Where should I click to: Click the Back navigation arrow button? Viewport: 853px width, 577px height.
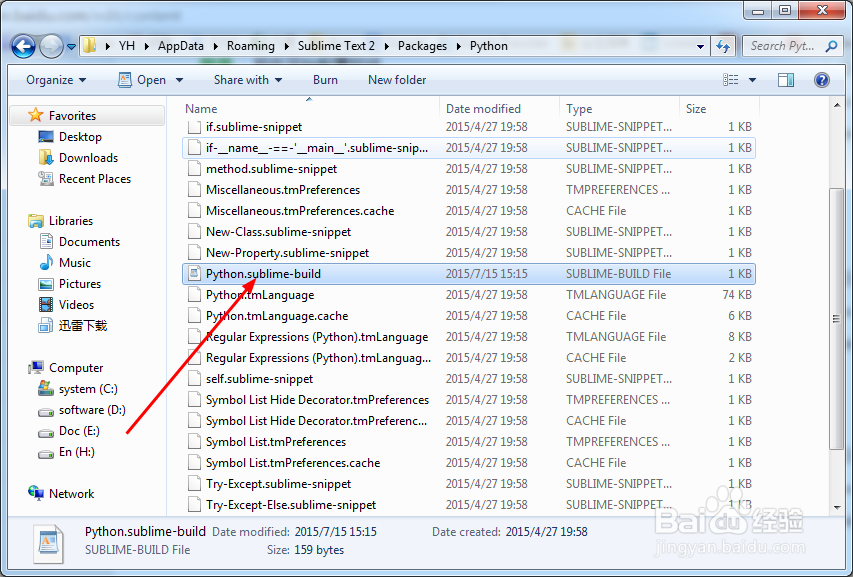(x=23, y=46)
